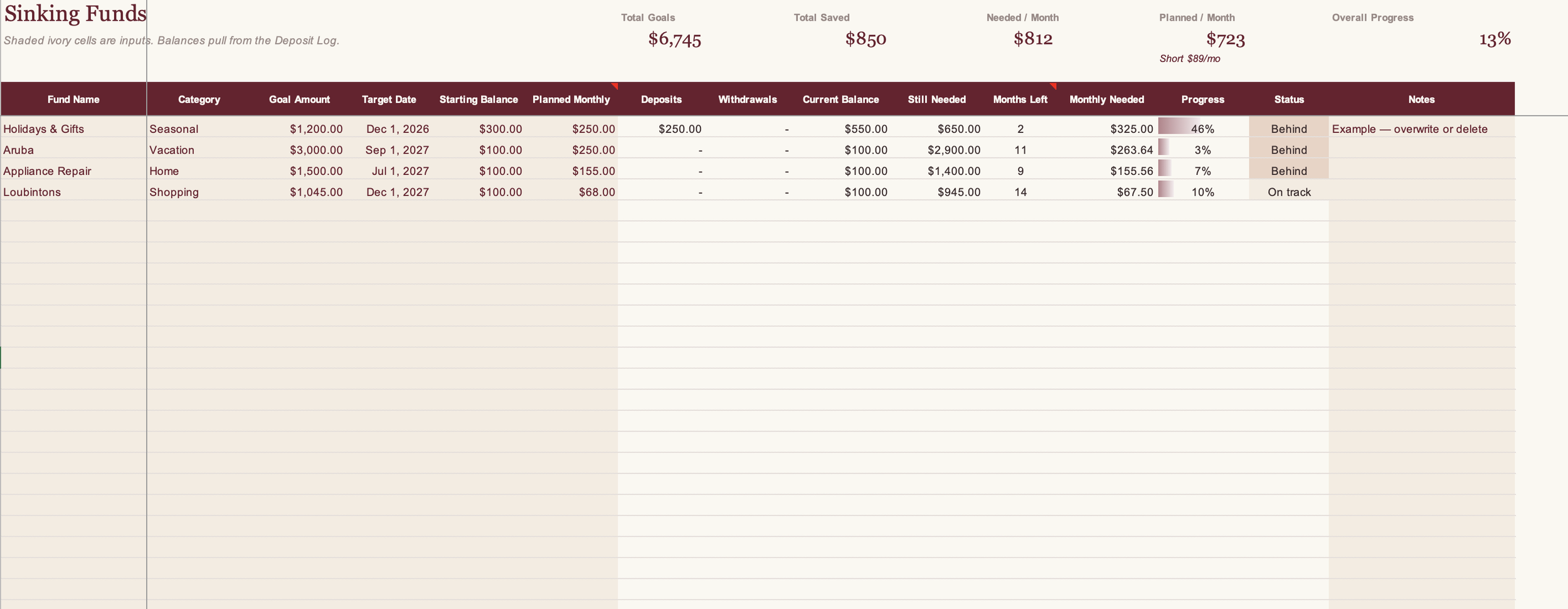
Task: Click the Short $89/mo warning text
Action: click(x=1189, y=58)
